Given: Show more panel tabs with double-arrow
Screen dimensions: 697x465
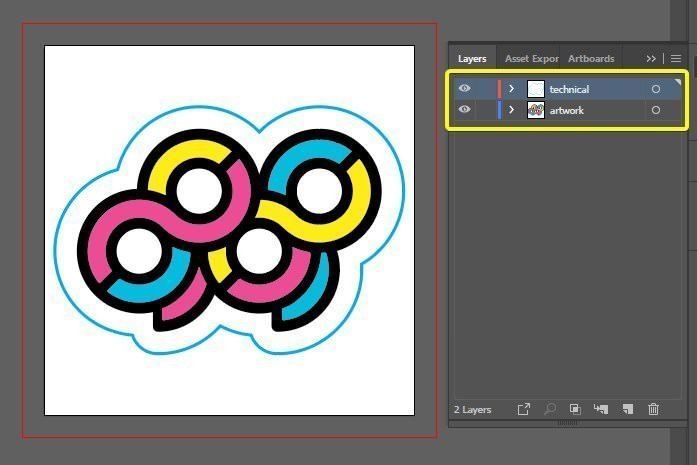Looking at the screenshot, I should 652,59.
